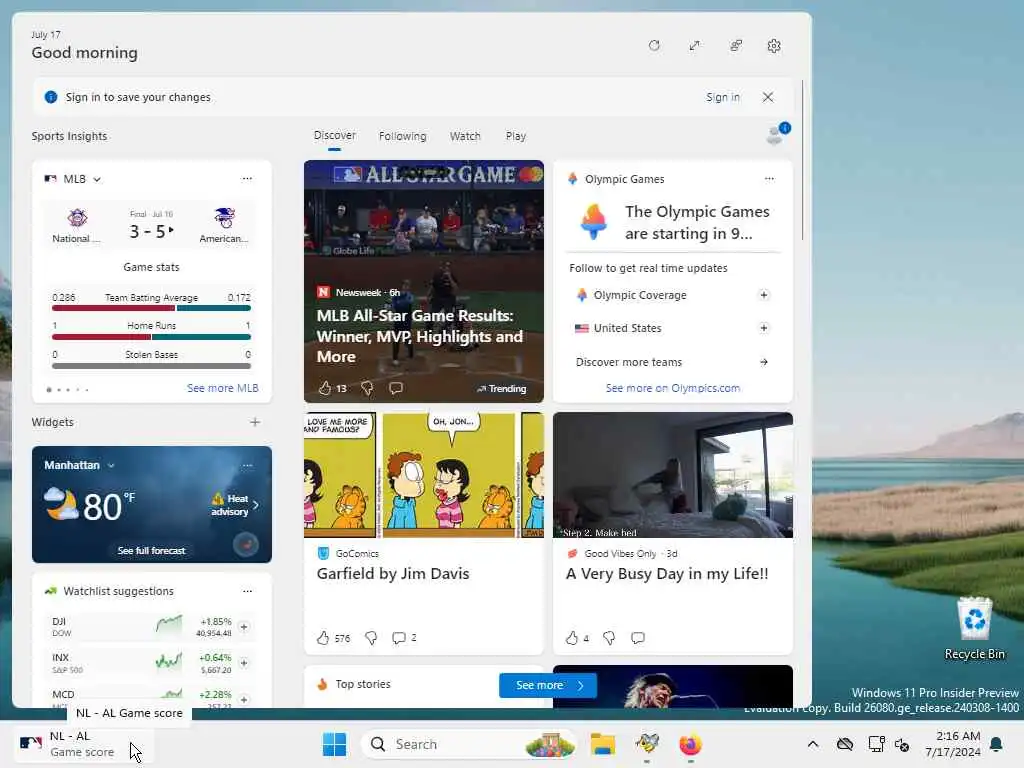Click the See more button for Top stories

(x=548, y=685)
